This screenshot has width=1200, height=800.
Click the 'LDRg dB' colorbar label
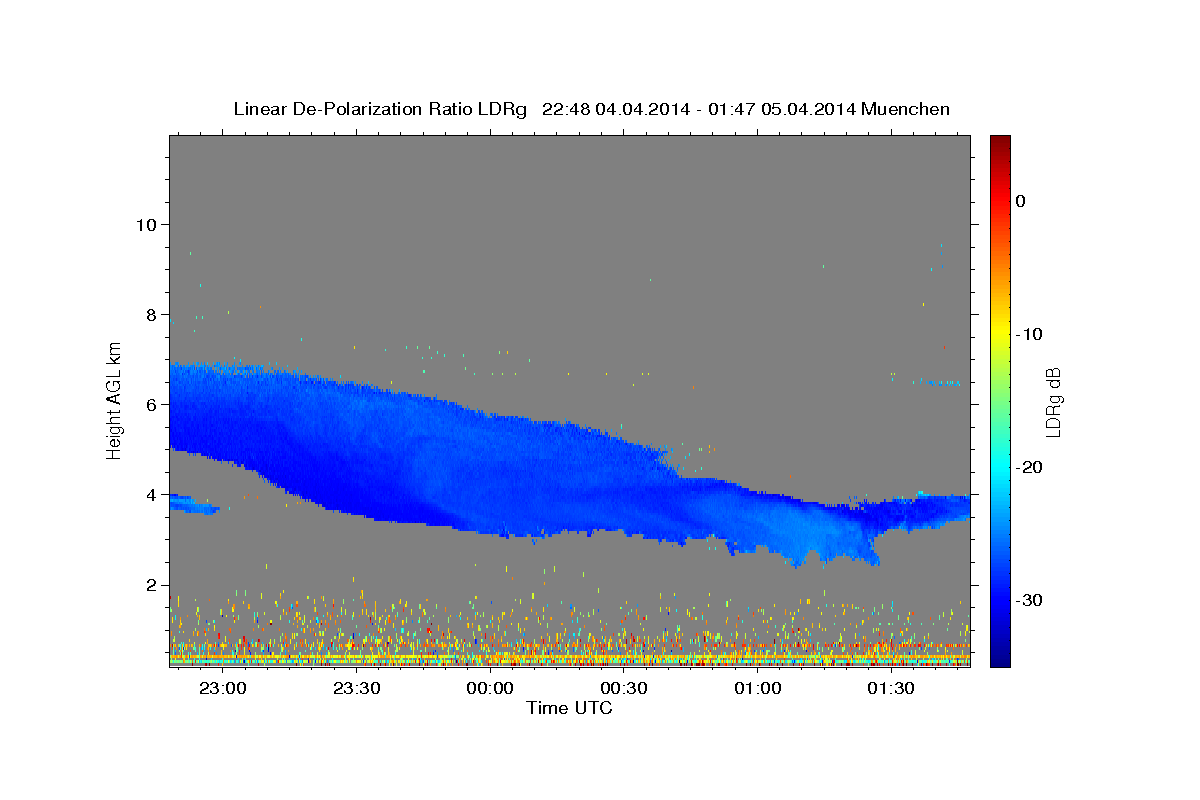[x=1052, y=401]
